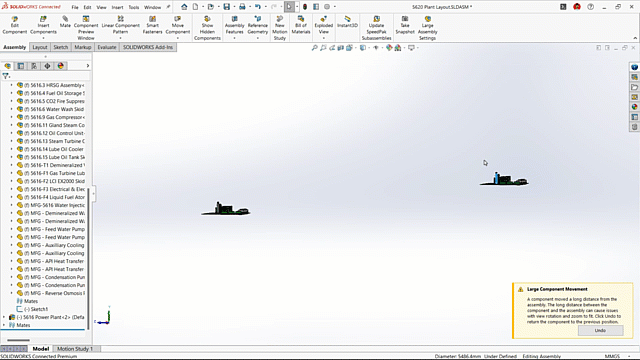This screenshot has width=640, height=360.
Task: Click Show Hidden Components
Action: 207,28
